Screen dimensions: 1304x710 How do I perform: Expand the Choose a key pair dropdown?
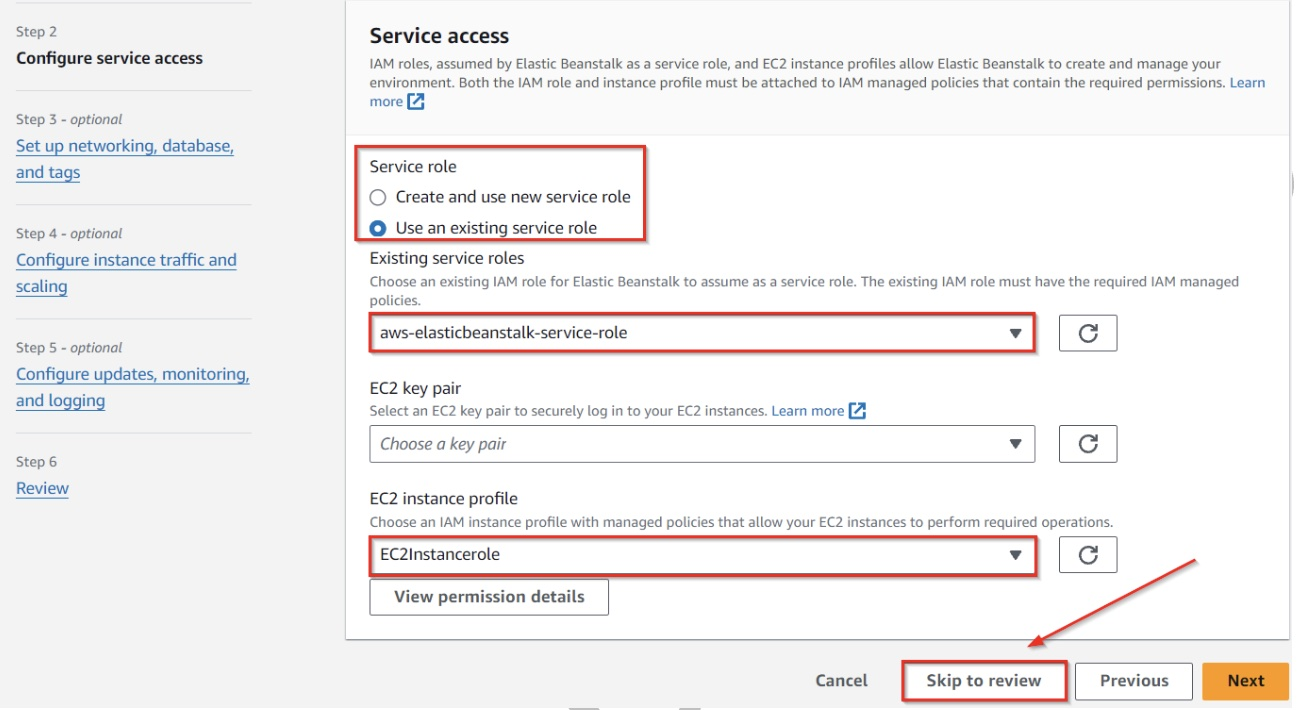pyautogui.click(x=702, y=444)
